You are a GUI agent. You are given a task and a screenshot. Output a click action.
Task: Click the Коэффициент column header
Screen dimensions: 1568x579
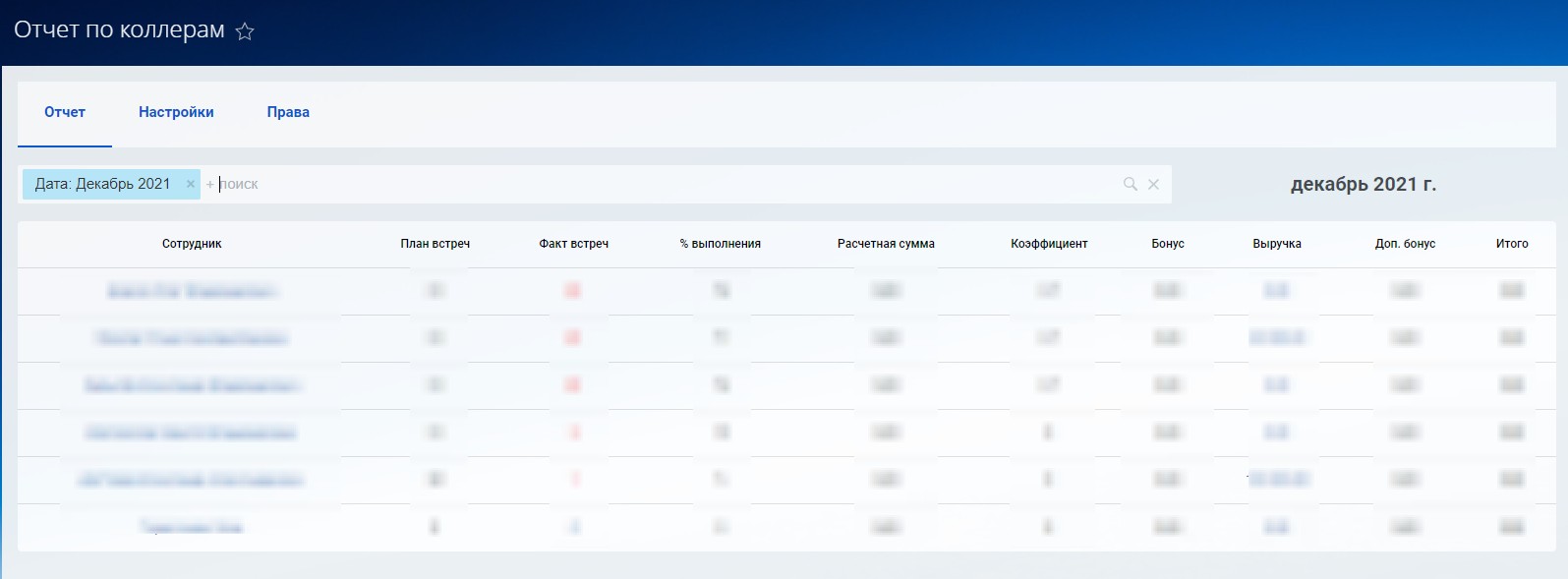point(1049,244)
